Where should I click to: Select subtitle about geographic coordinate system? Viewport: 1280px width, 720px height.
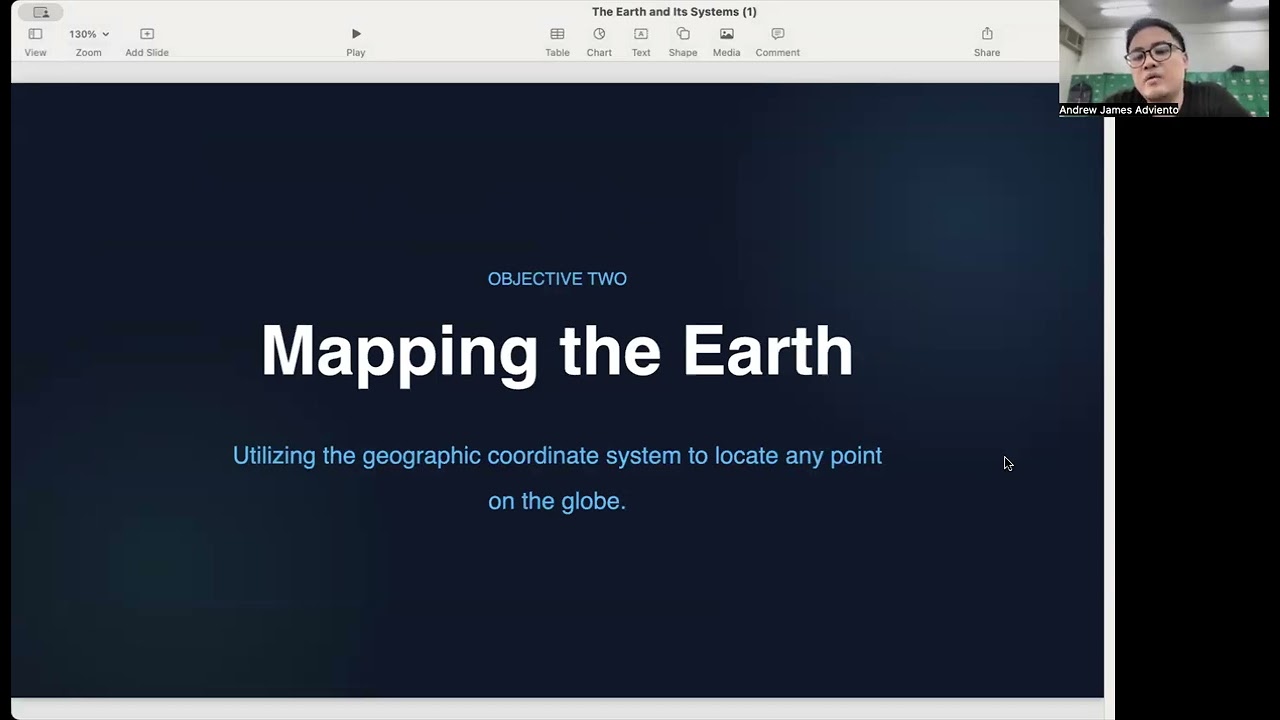click(557, 478)
